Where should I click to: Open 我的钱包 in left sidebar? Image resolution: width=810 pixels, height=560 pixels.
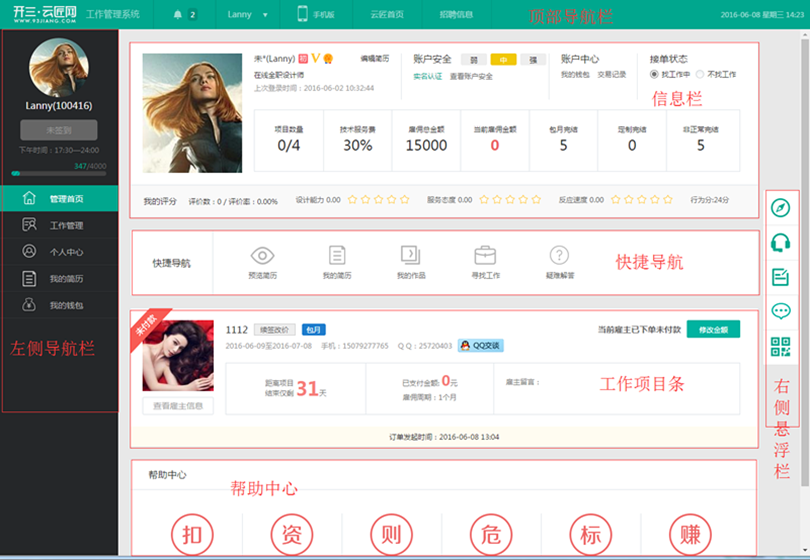pyautogui.click(x=59, y=305)
